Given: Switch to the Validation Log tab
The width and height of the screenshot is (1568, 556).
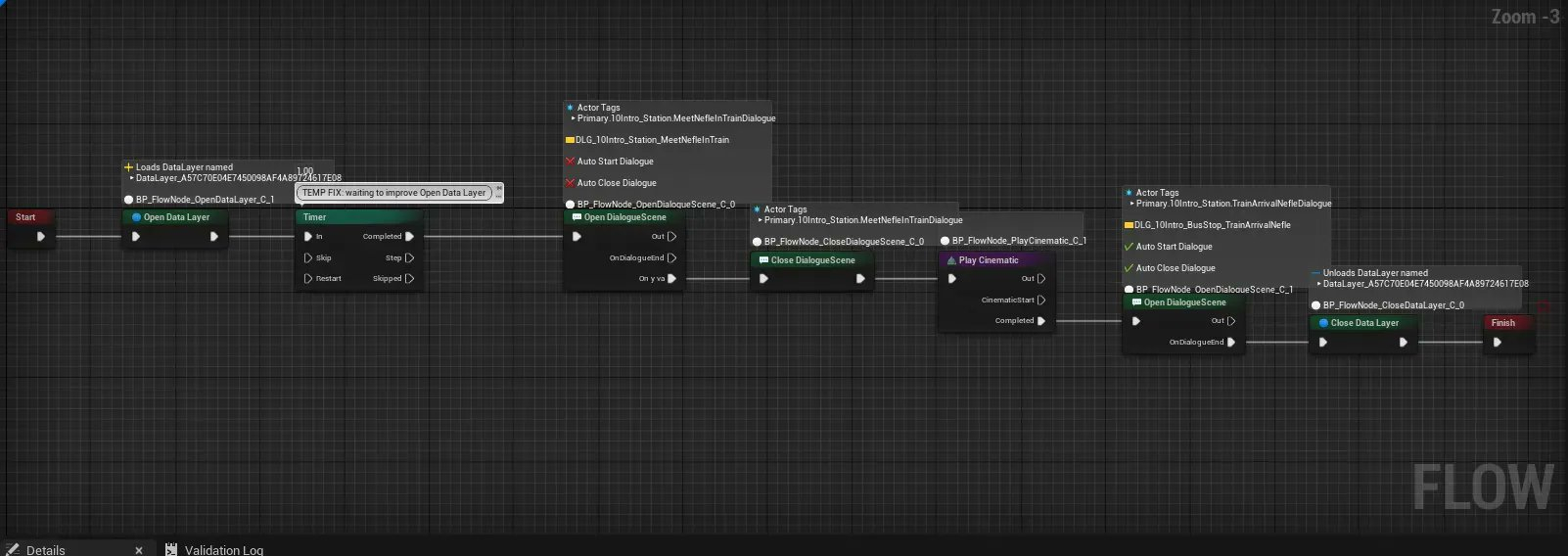Looking at the screenshot, I should (223, 550).
